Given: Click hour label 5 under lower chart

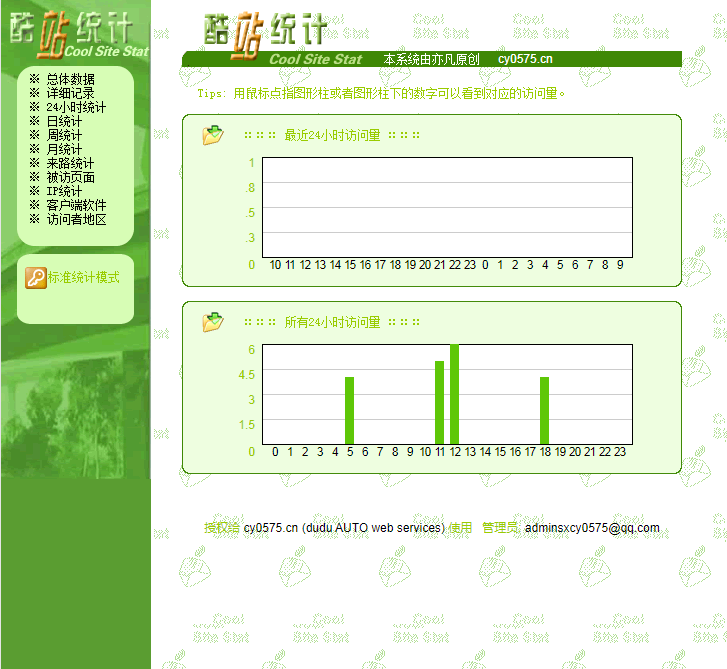Looking at the screenshot, I should [x=350, y=452].
